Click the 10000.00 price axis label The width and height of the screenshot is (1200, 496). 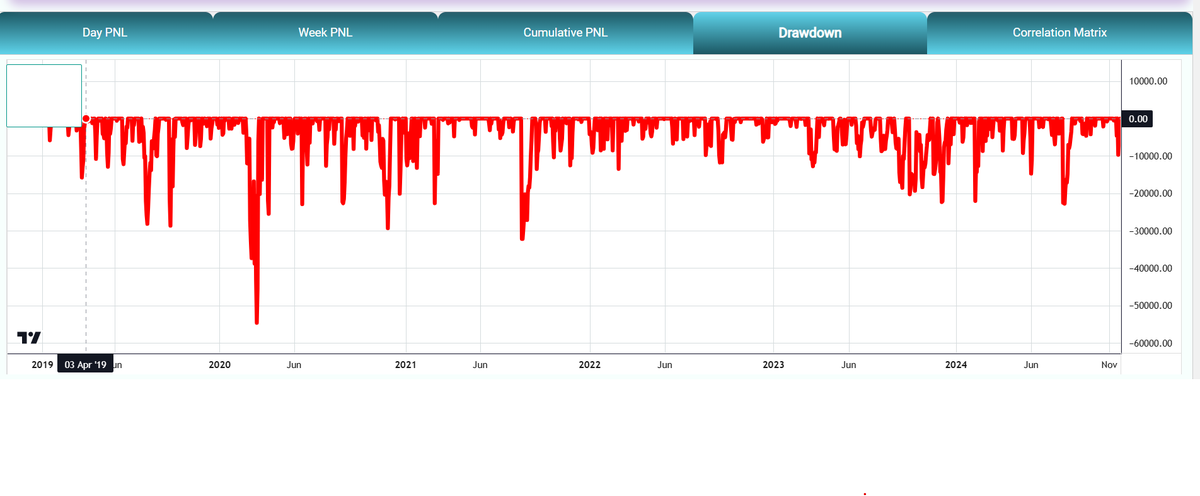1146,81
